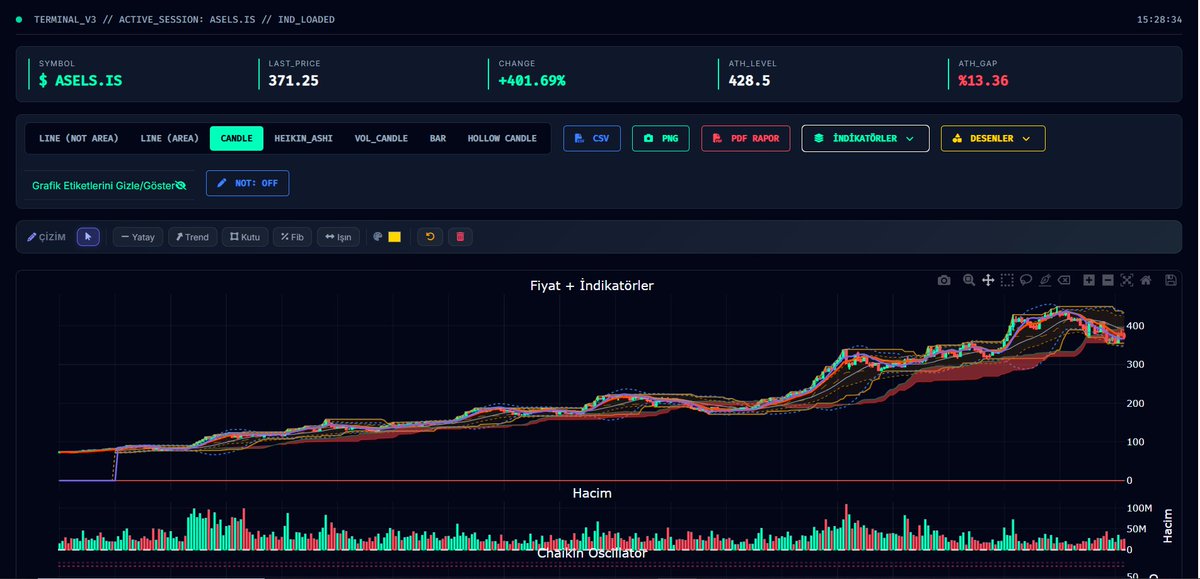
Task: Pick the draw open path pen tool
Action: (x=1045, y=281)
